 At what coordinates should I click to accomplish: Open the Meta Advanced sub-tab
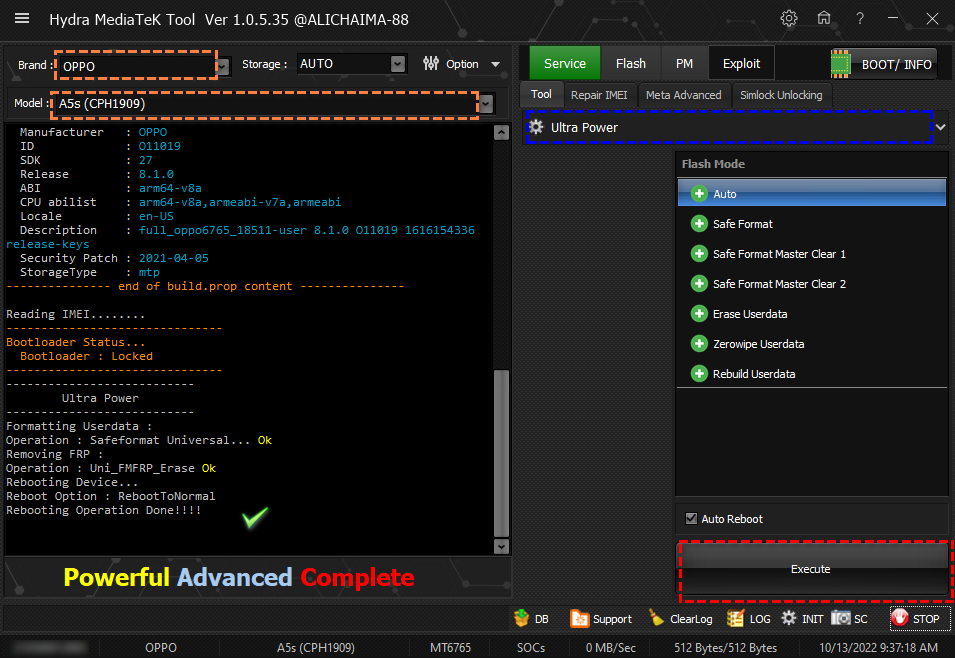pos(683,95)
